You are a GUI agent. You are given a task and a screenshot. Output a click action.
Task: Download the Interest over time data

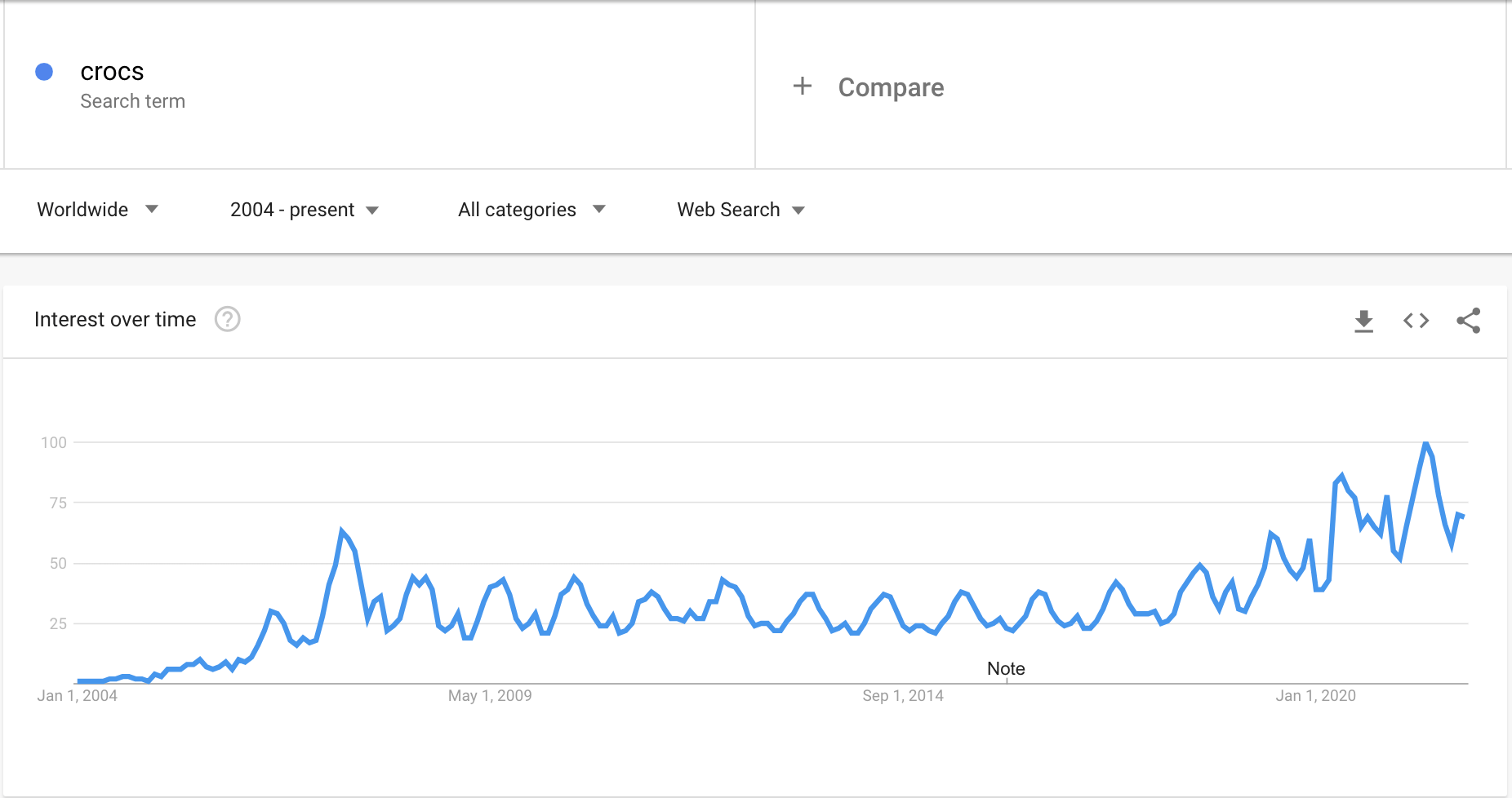click(1363, 321)
